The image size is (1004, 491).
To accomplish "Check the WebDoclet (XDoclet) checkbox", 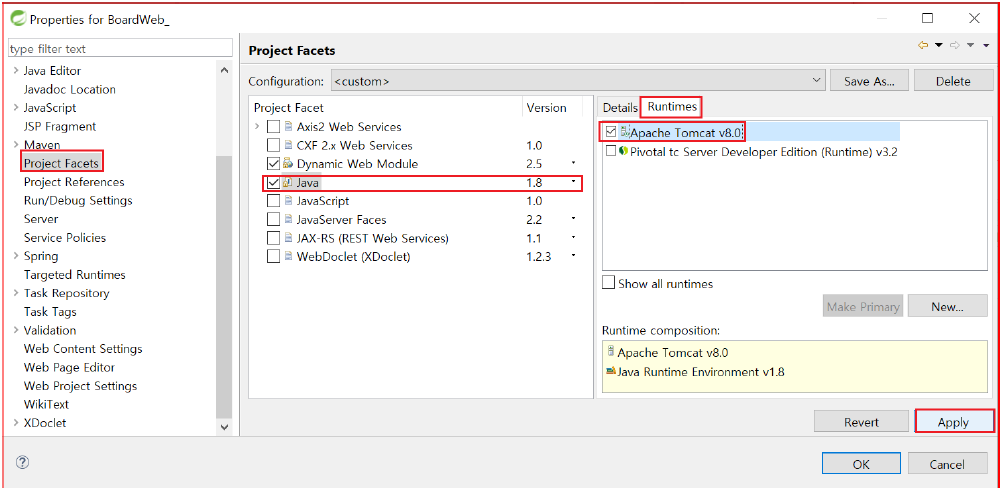I will tap(273, 257).
